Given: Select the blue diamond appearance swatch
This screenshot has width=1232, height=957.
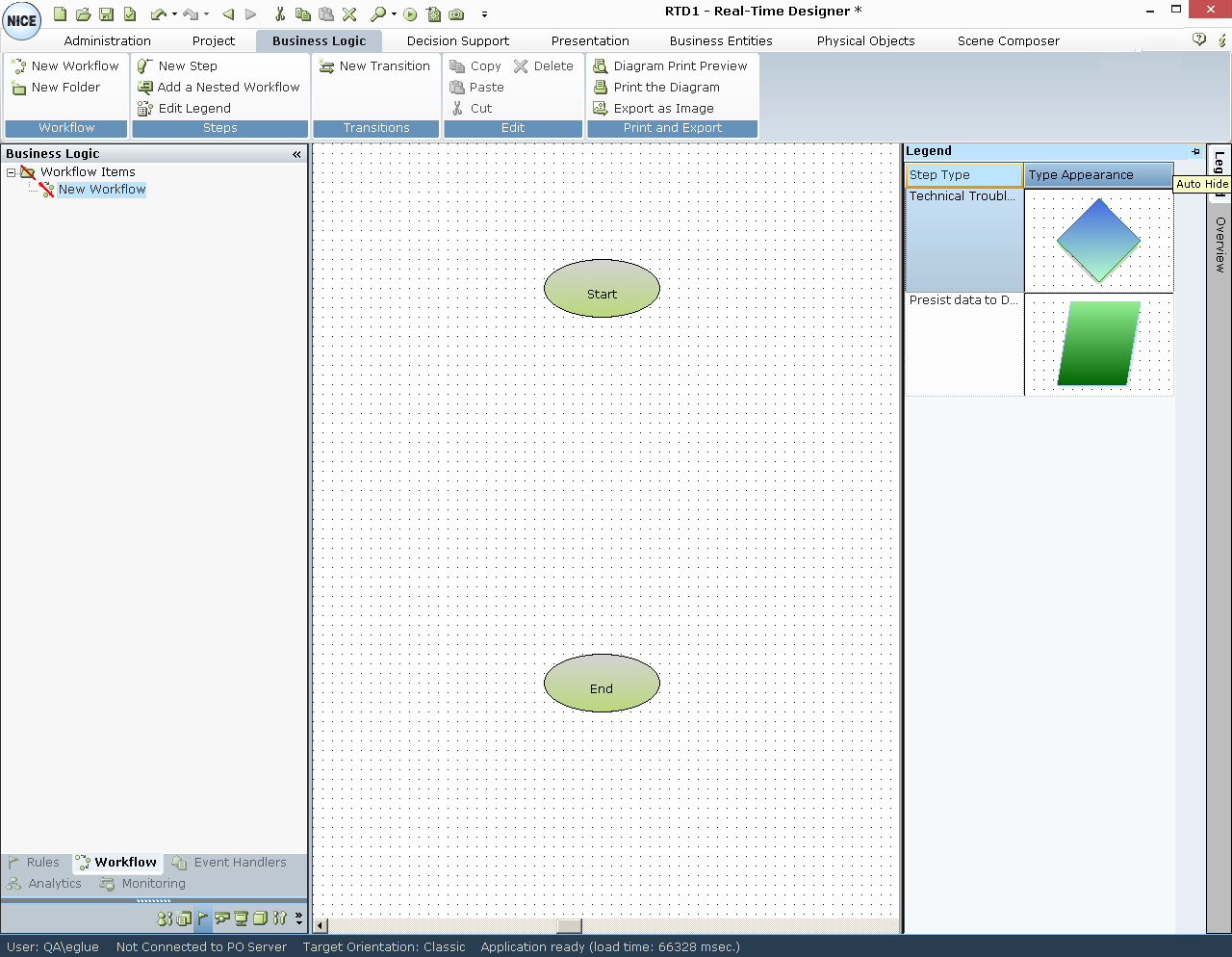Looking at the screenshot, I should pos(1098,241).
